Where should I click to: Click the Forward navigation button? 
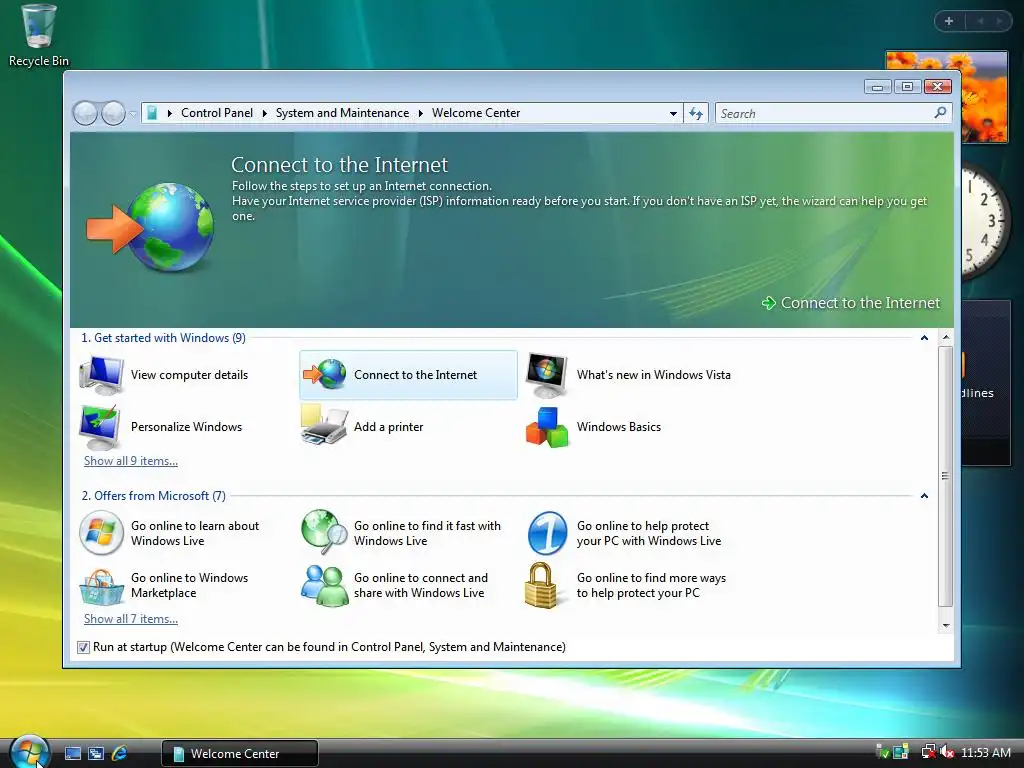pos(114,114)
